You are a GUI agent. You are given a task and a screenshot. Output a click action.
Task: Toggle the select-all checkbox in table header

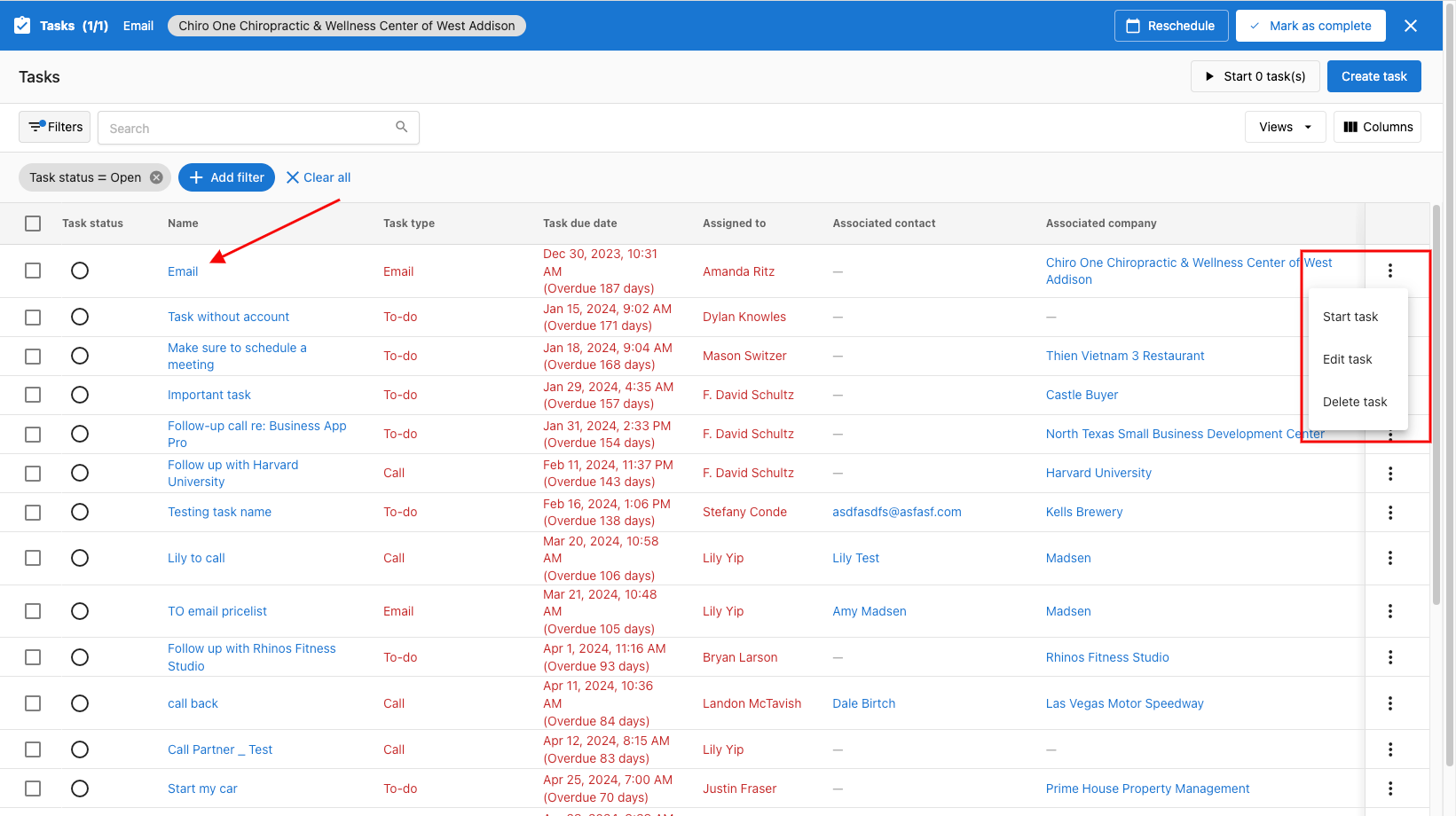point(33,224)
